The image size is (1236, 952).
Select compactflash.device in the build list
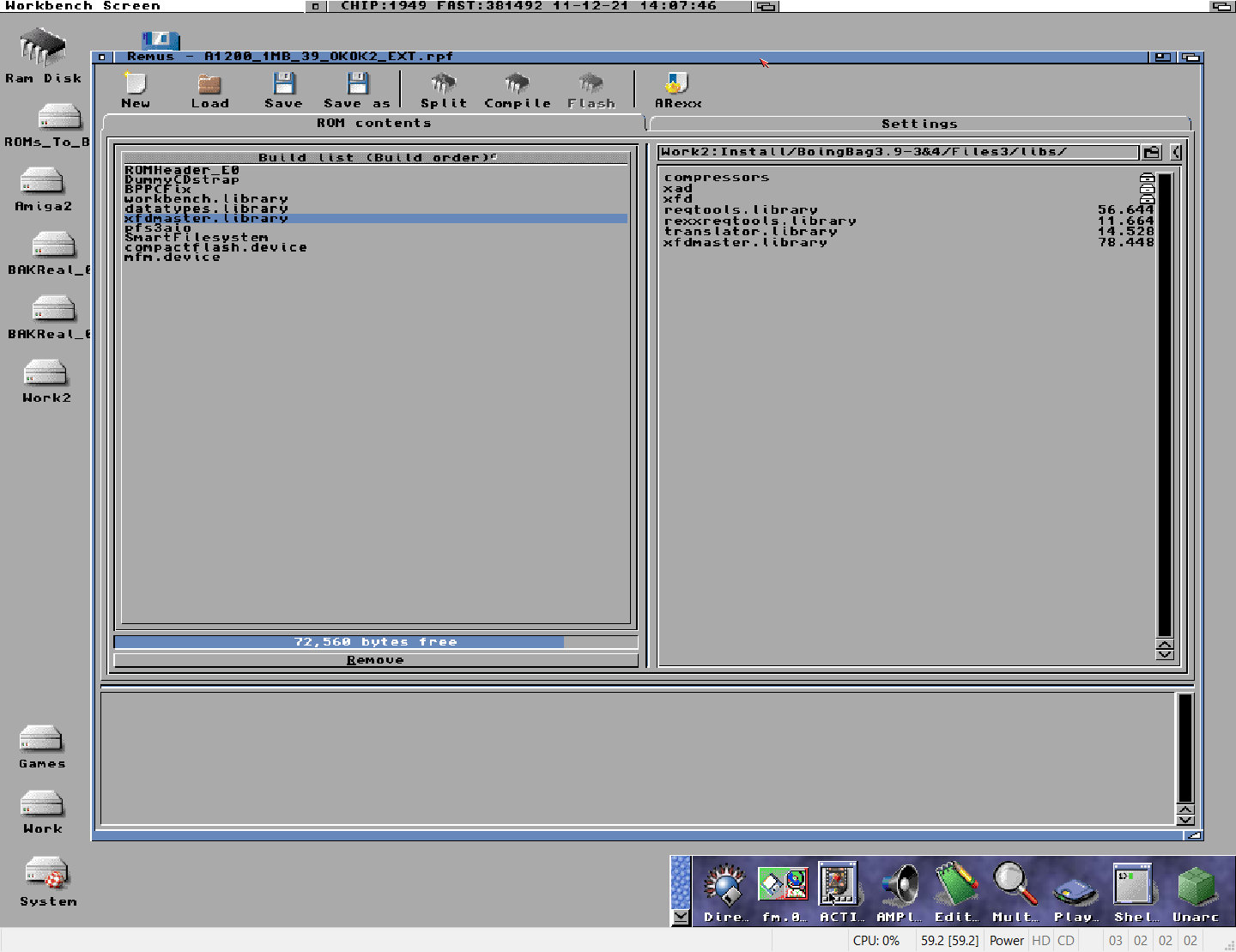[376, 247]
